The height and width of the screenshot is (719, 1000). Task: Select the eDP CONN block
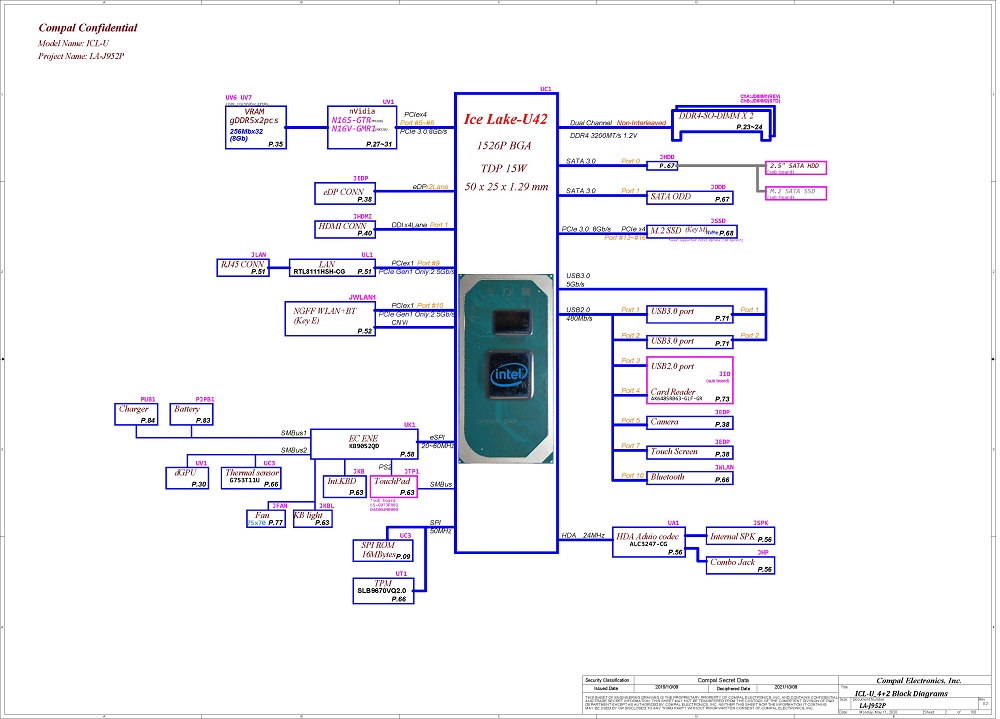tap(345, 193)
